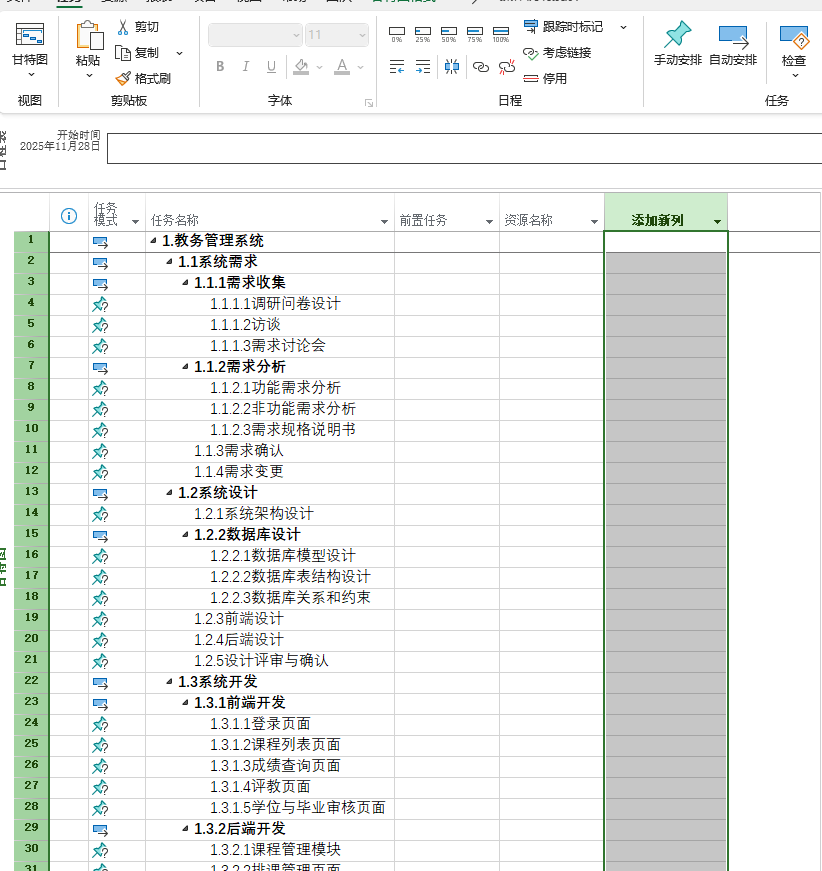The image size is (822, 871).
Task: Click Cut (剪切) scissors icon
Action: 123,27
